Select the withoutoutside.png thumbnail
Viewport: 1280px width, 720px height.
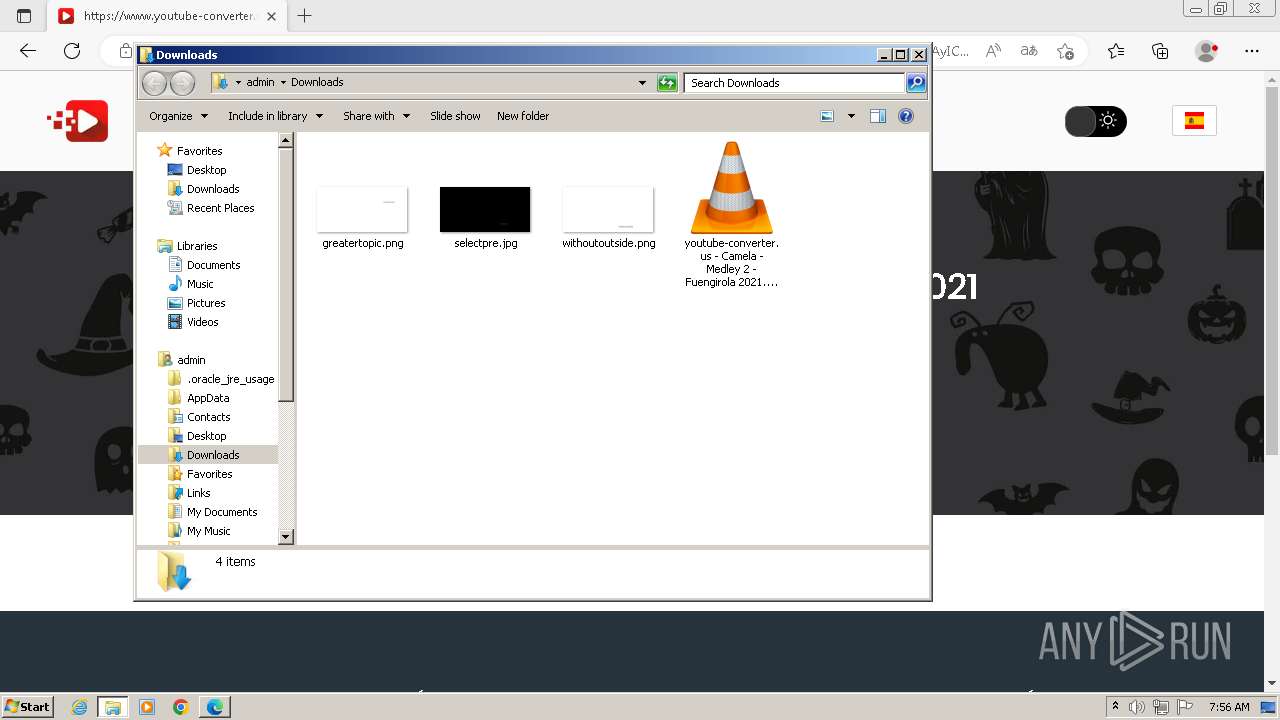[x=608, y=209]
